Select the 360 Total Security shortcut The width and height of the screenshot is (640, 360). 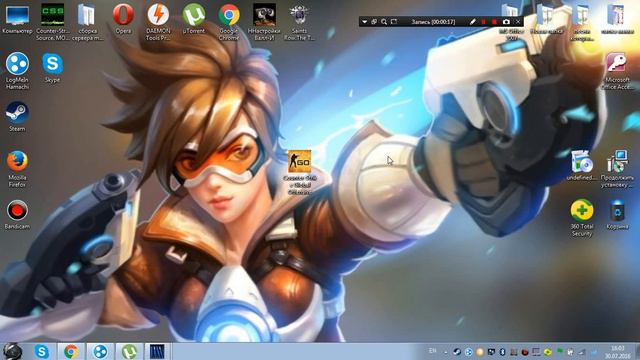[x=582, y=218]
